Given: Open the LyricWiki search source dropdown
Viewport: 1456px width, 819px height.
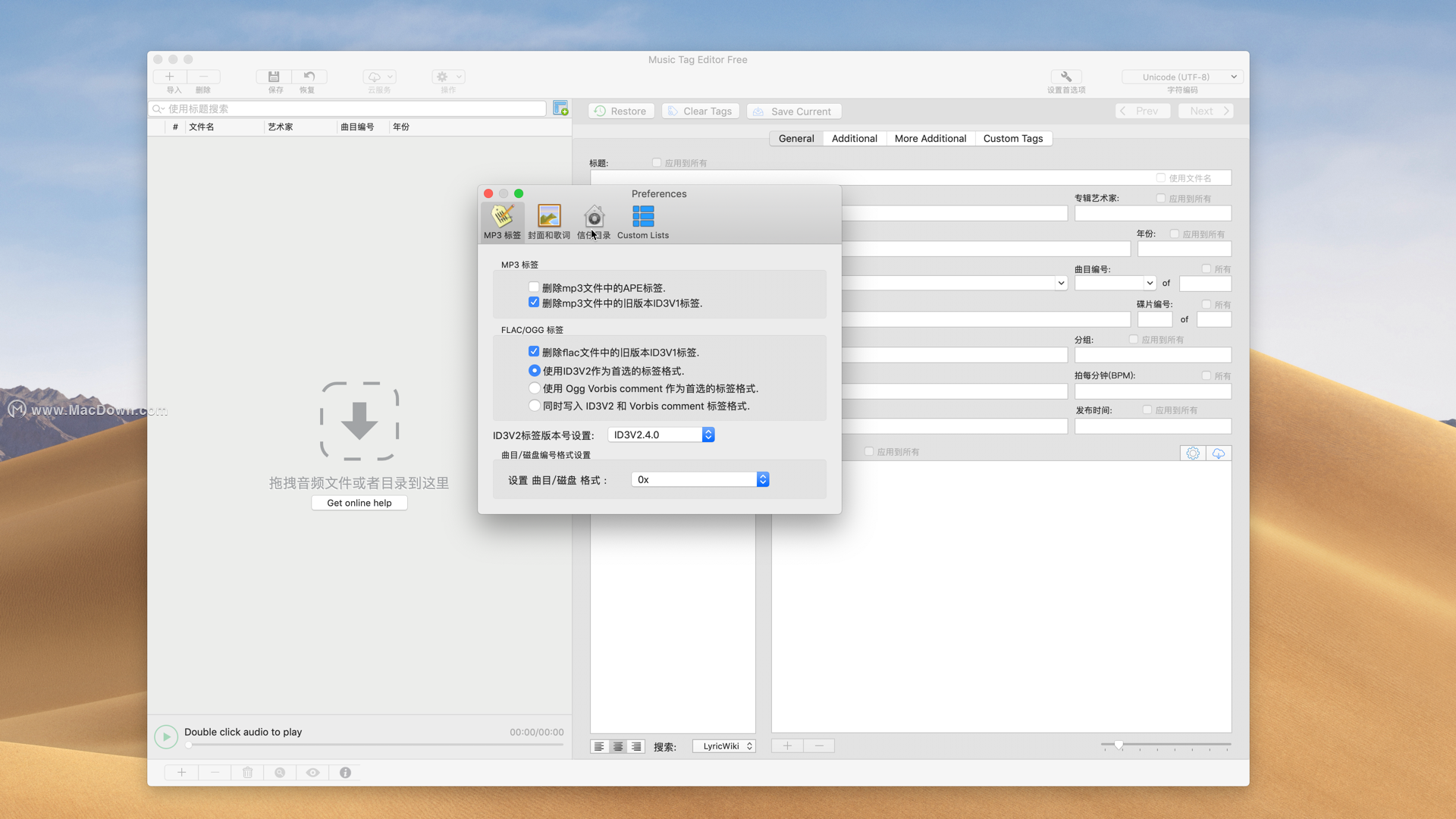Looking at the screenshot, I should [x=724, y=746].
